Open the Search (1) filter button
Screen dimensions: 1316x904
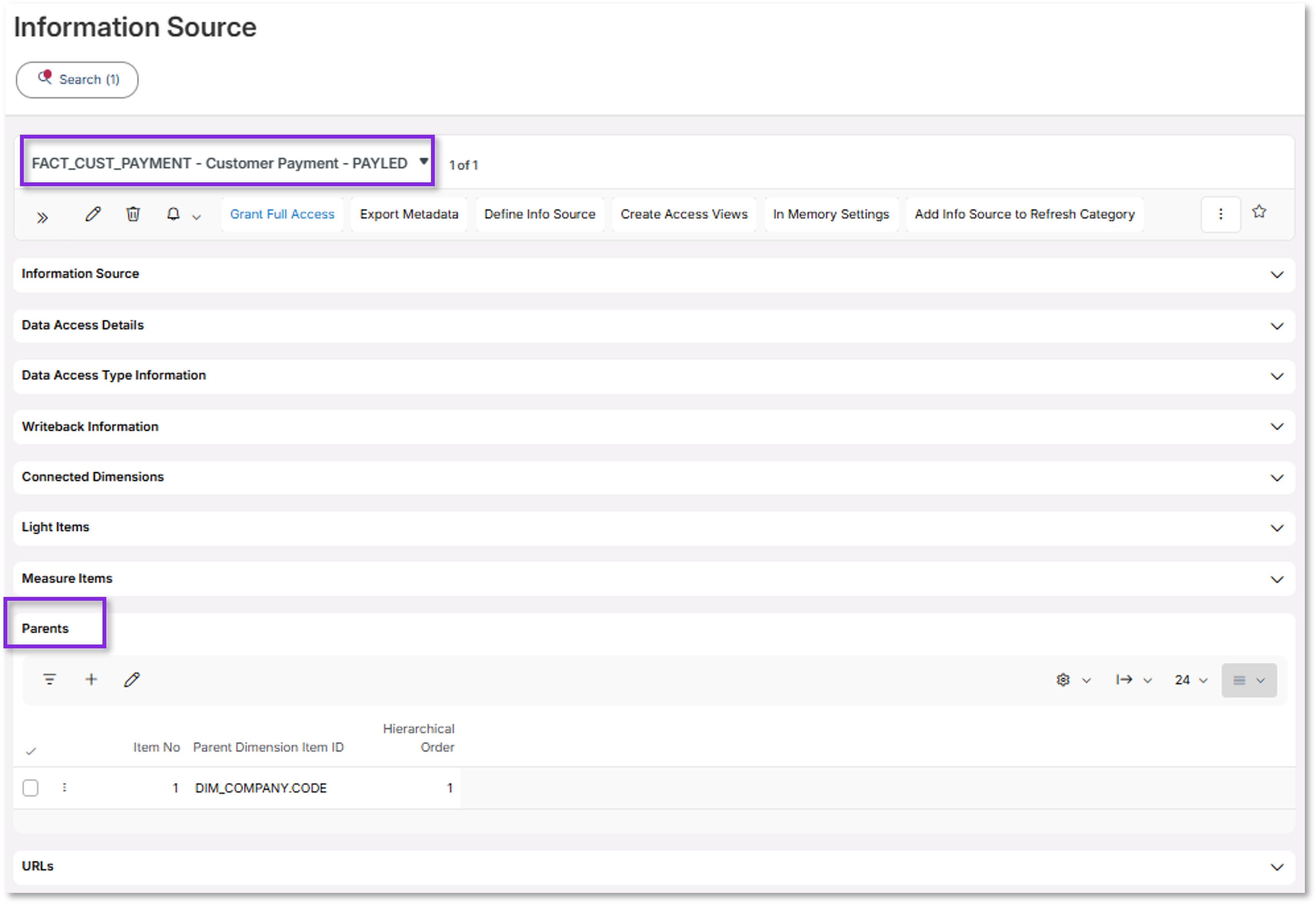[x=77, y=80]
